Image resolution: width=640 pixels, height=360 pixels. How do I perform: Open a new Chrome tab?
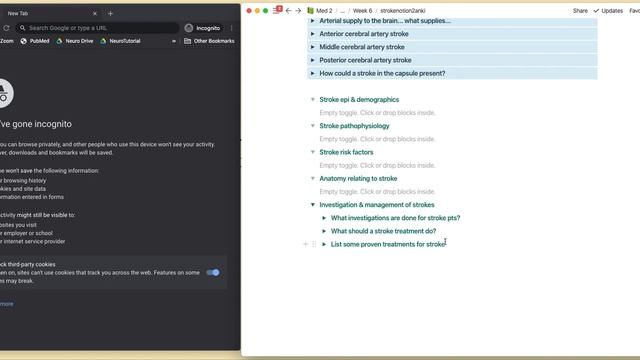tap(110, 13)
